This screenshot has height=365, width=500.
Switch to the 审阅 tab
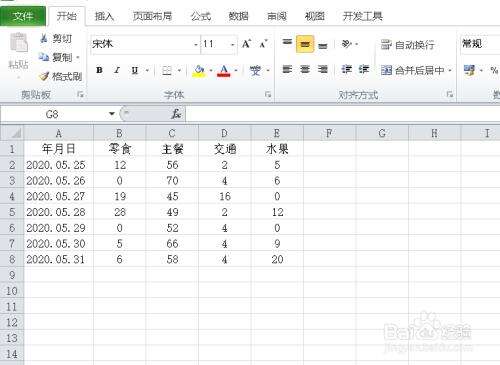click(x=277, y=16)
